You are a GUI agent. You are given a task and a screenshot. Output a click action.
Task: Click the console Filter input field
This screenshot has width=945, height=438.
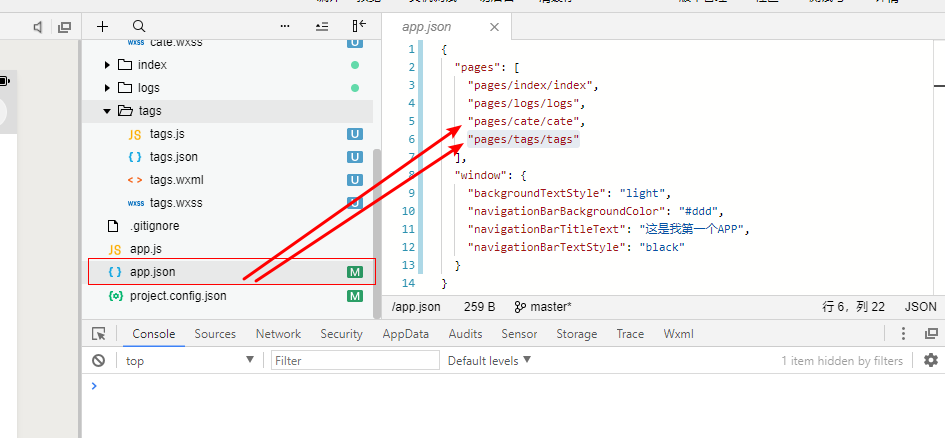coord(355,361)
